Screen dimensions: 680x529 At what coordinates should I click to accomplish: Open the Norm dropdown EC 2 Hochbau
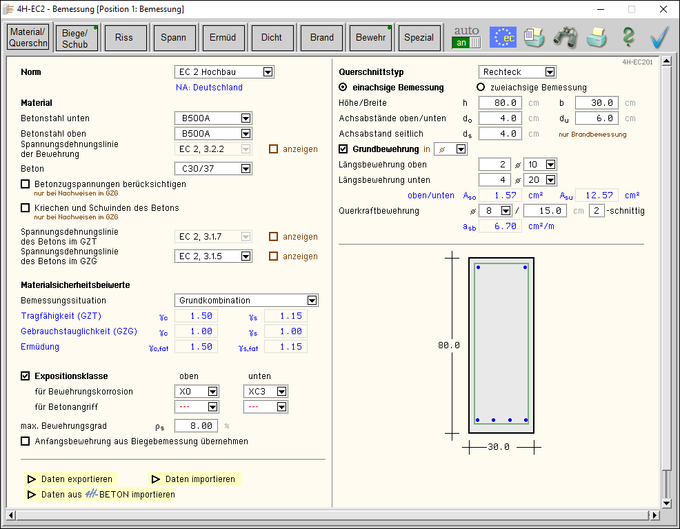click(x=268, y=72)
